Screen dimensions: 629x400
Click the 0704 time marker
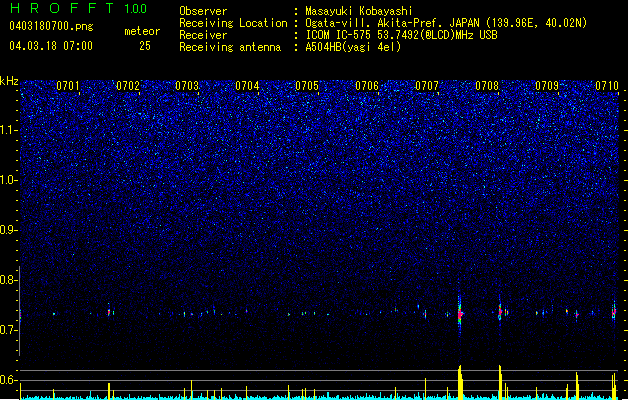(248, 86)
